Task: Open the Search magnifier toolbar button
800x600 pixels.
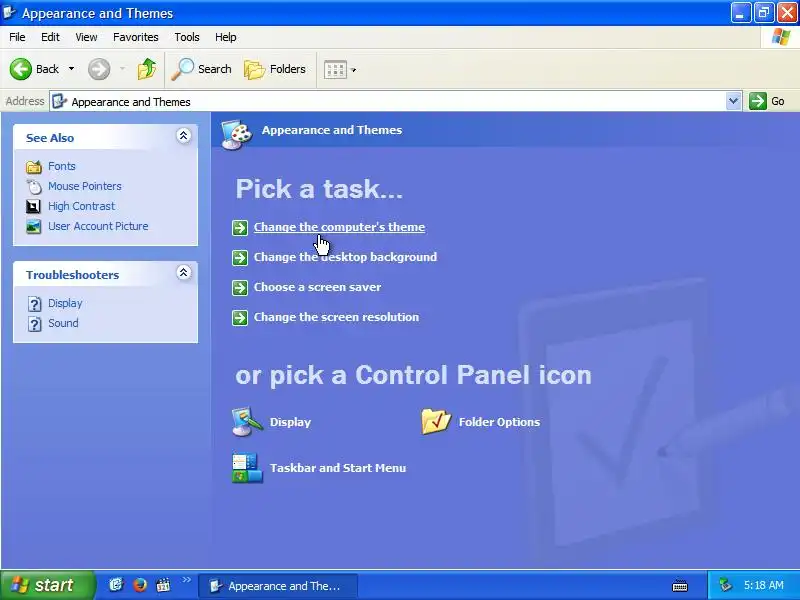Action: (201, 69)
